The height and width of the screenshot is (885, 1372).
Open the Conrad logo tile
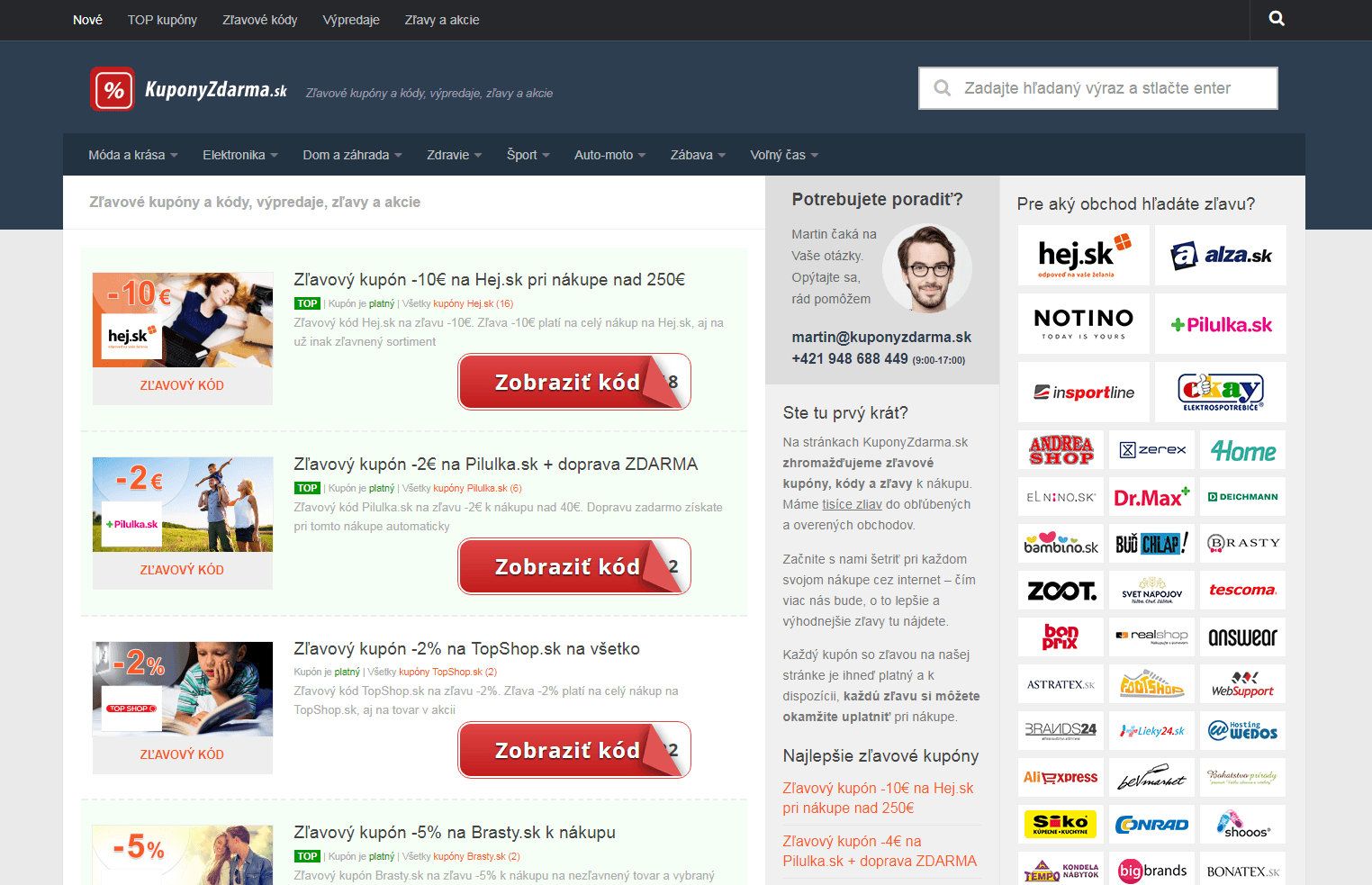pyautogui.click(x=1152, y=825)
